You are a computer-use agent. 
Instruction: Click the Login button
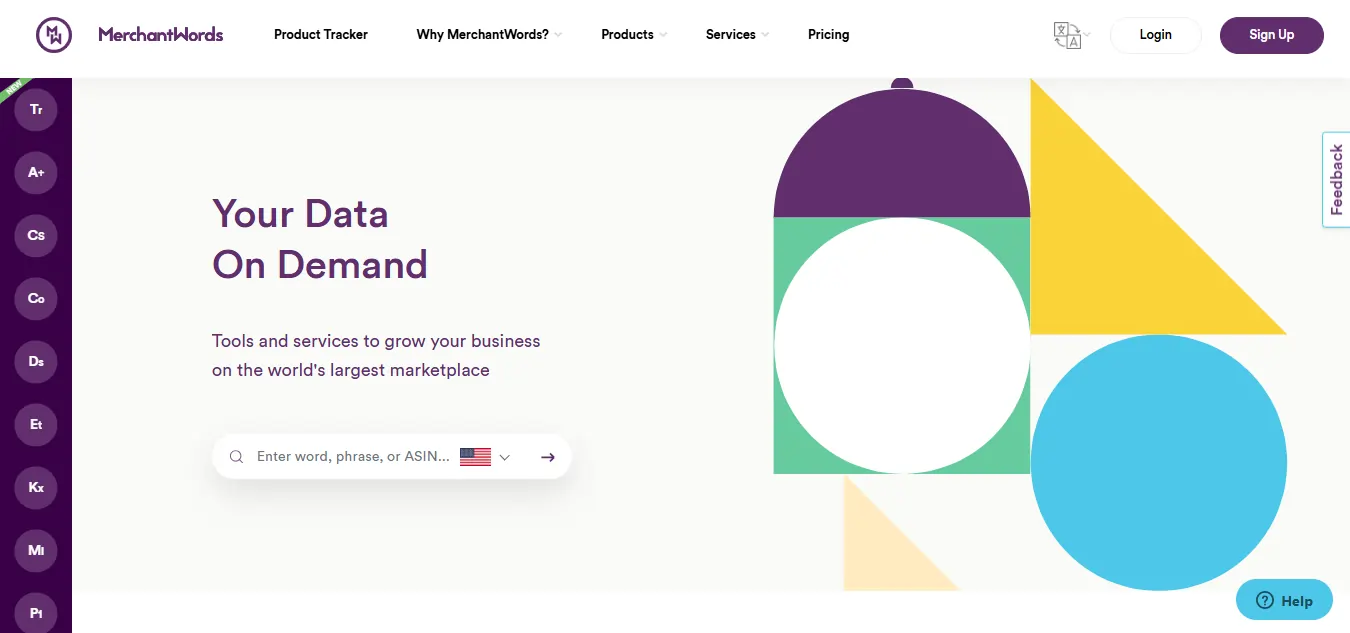click(x=1155, y=34)
